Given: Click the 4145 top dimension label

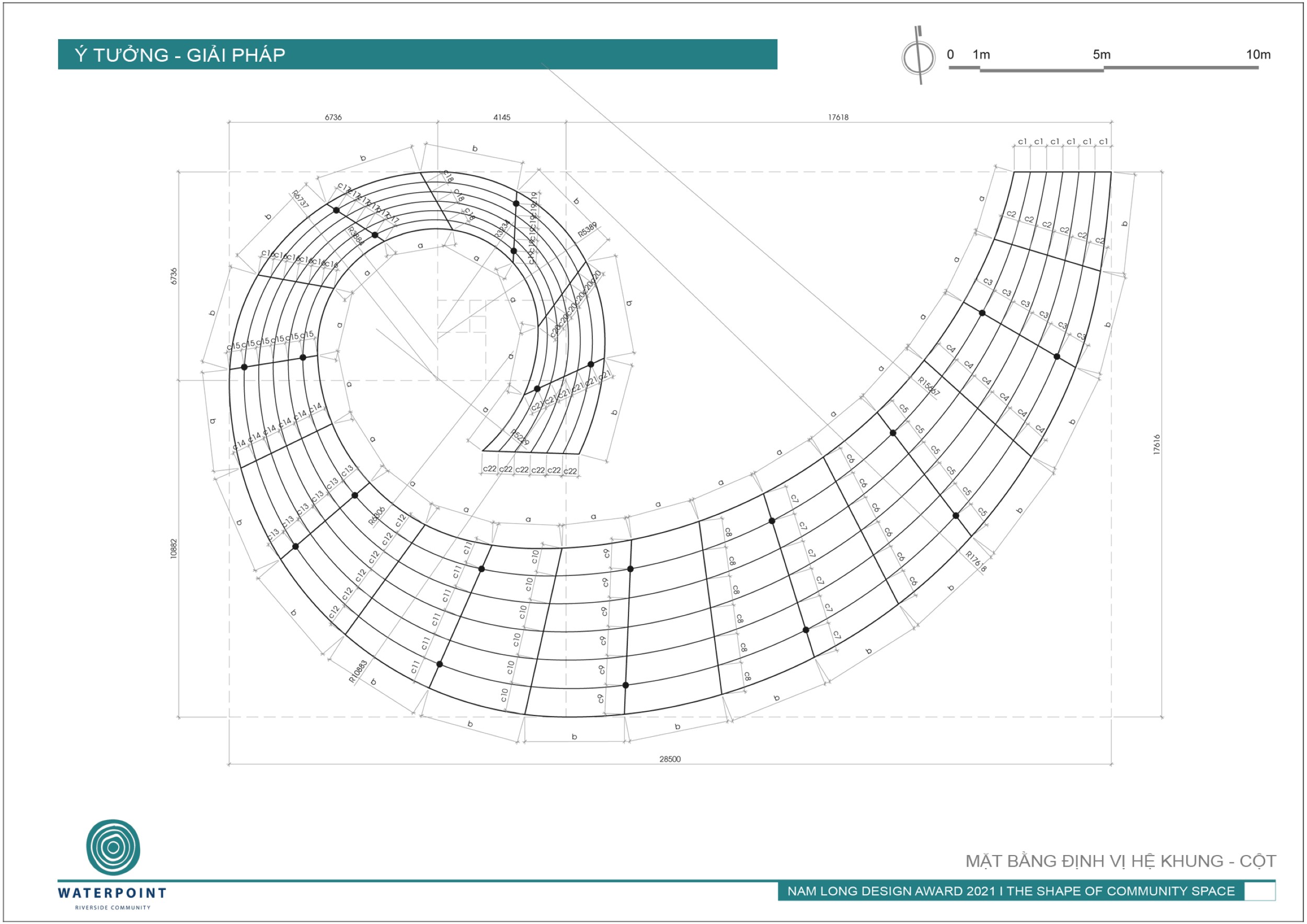Looking at the screenshot, I should coord(501,117).
